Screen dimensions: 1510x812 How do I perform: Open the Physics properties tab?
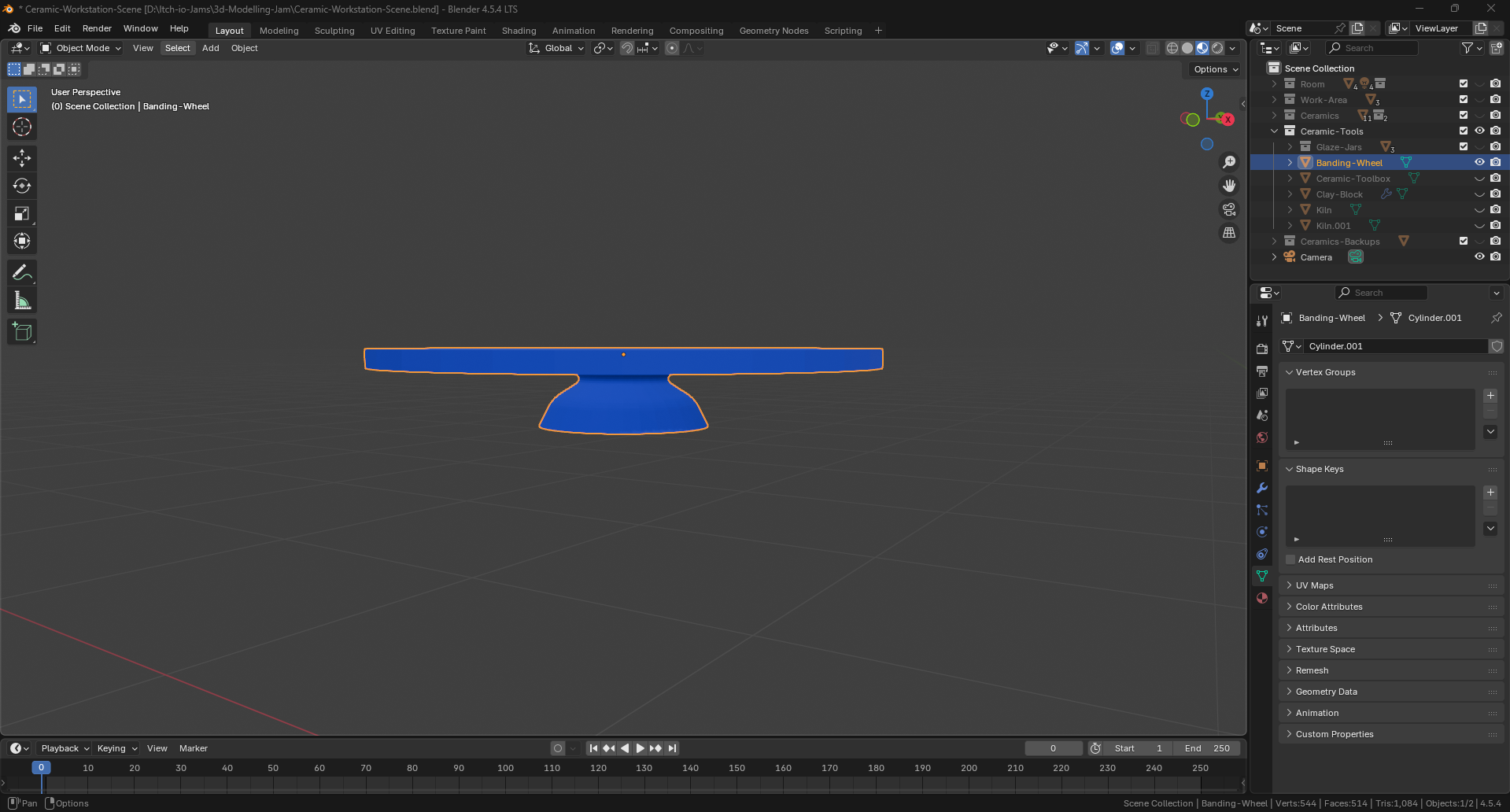pos(1262,532)
